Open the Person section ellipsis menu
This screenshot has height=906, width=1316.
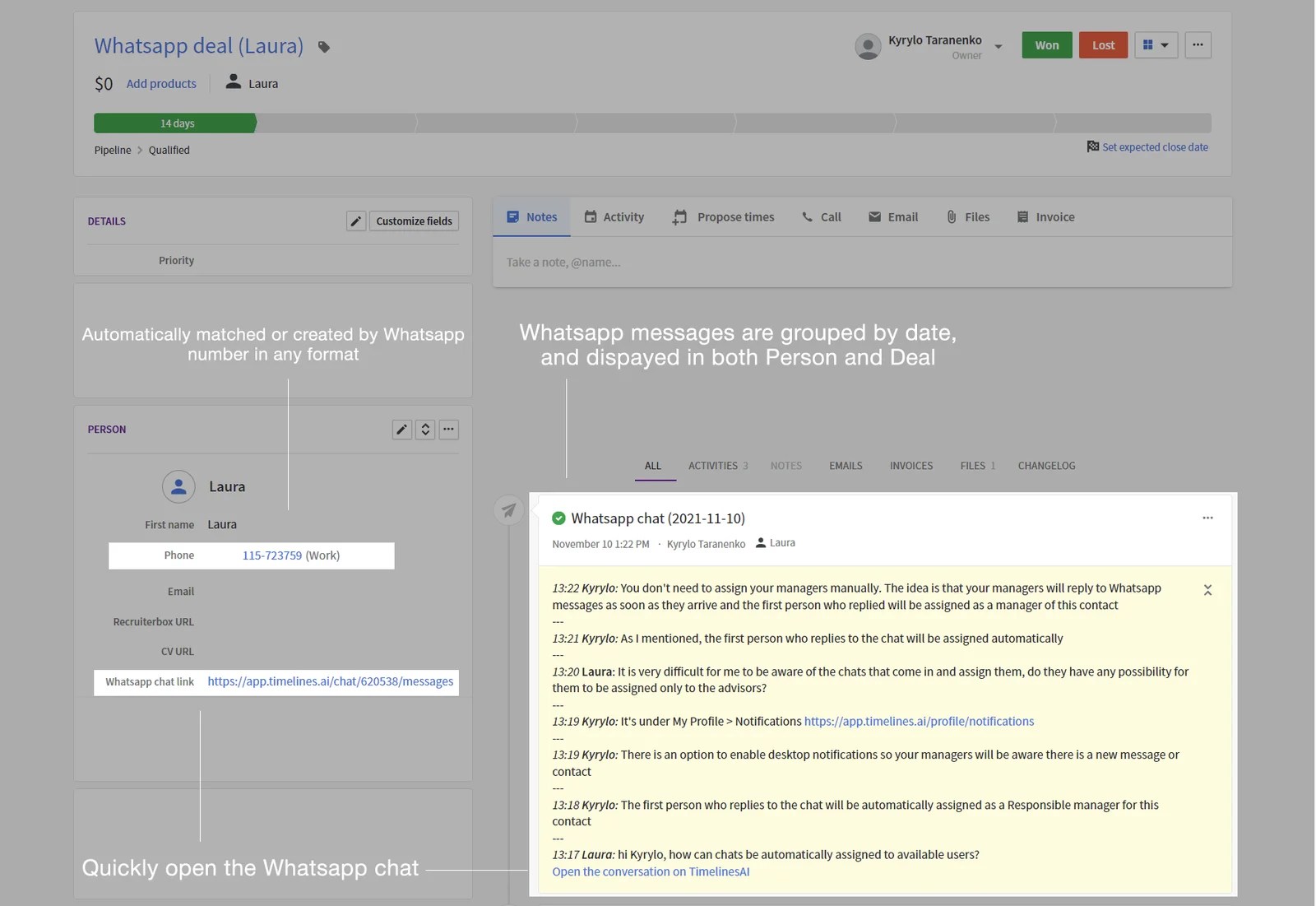click(x=448, y=430)
